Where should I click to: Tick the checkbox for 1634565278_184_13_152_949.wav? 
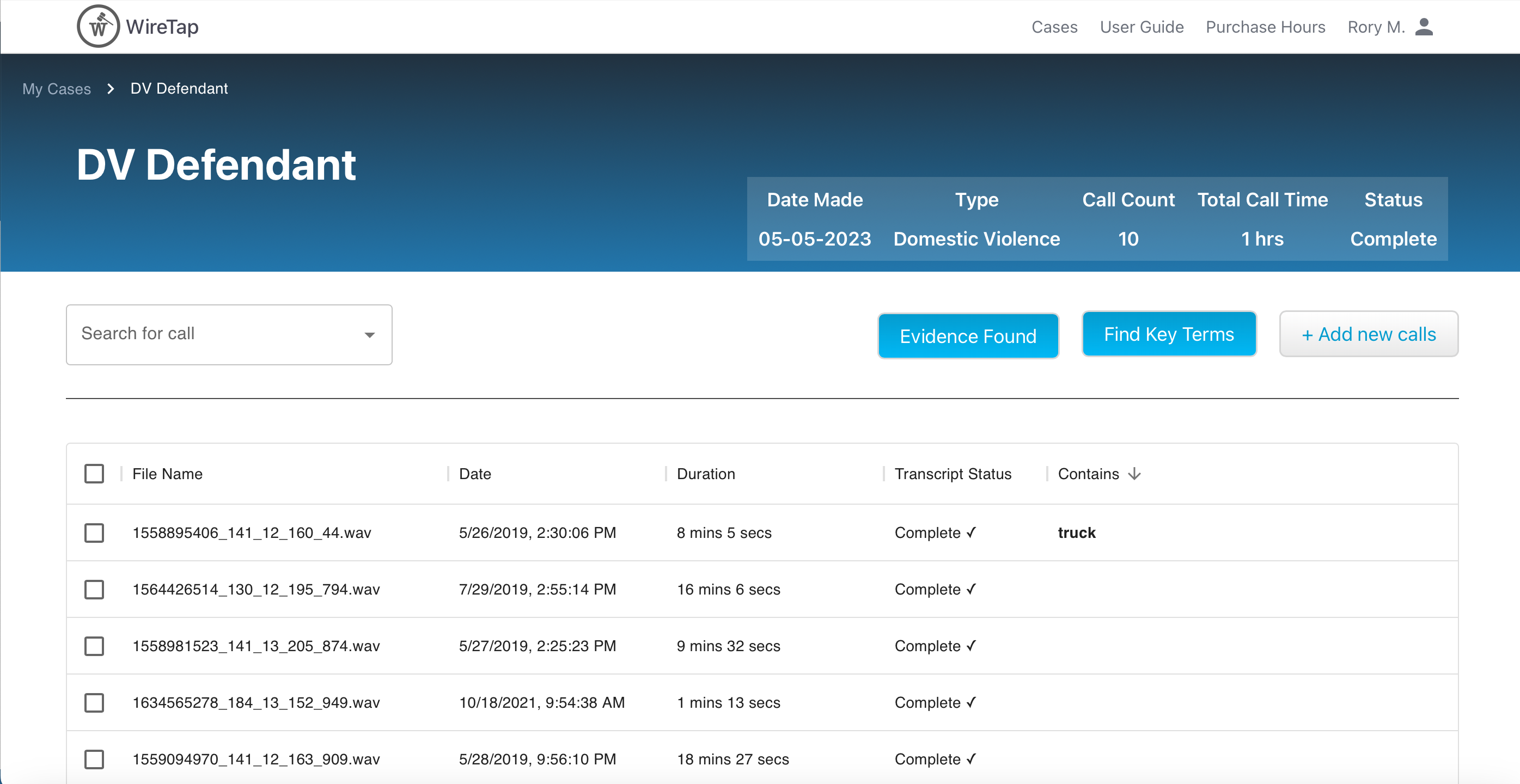(x=94, y=702)
